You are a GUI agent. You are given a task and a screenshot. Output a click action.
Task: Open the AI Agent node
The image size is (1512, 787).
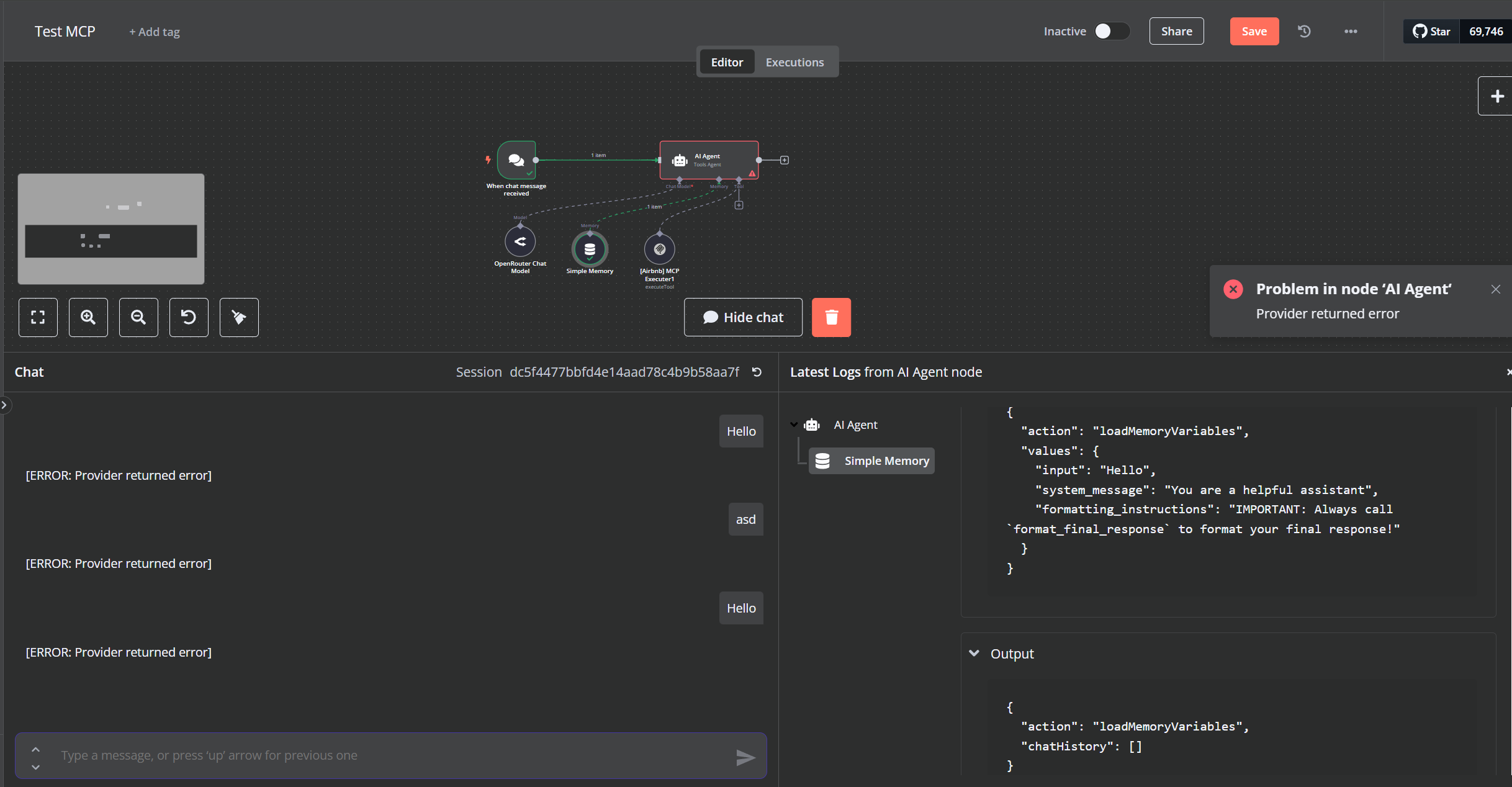pos(709,160)
